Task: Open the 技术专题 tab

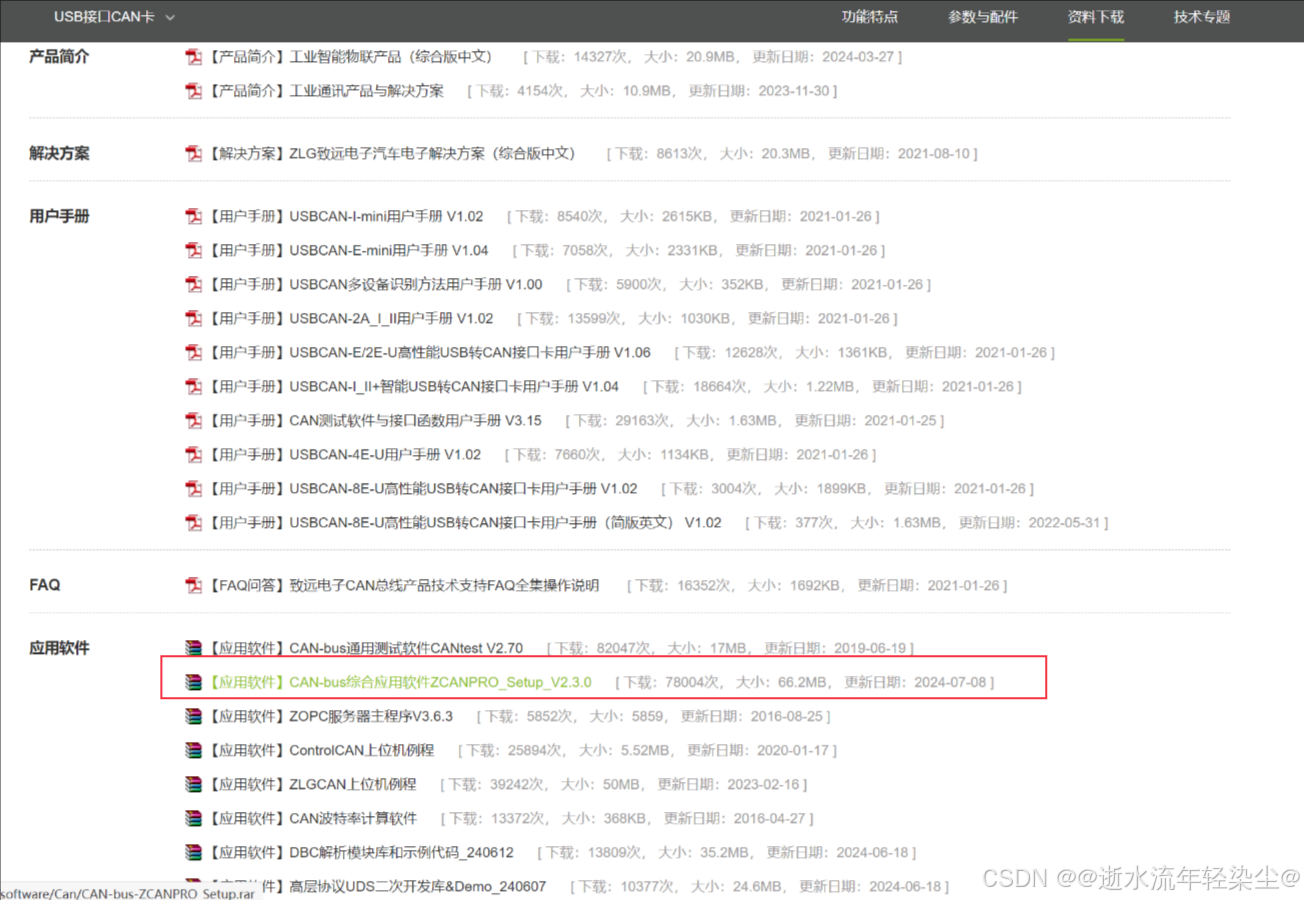Action: [x=1202, y=17]
